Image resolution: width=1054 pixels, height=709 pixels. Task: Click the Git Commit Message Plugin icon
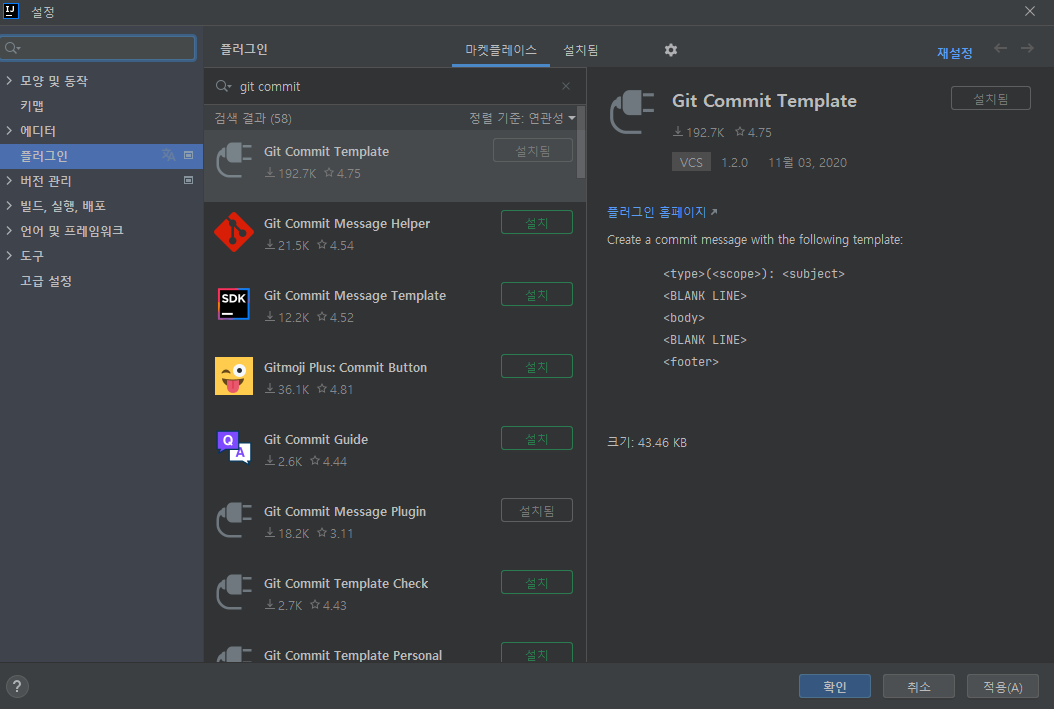(233, 520)
